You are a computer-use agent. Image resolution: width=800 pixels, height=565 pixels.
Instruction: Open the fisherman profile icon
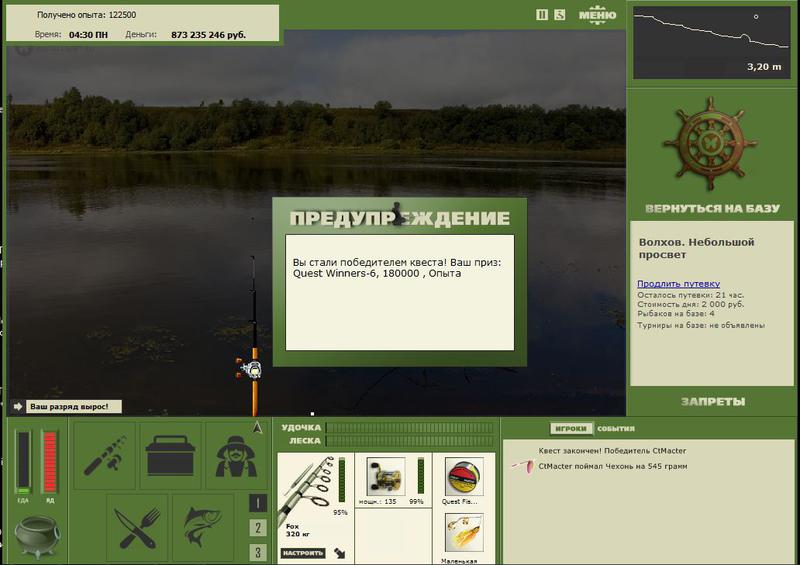pyautogui.click(x=235, y=455)
